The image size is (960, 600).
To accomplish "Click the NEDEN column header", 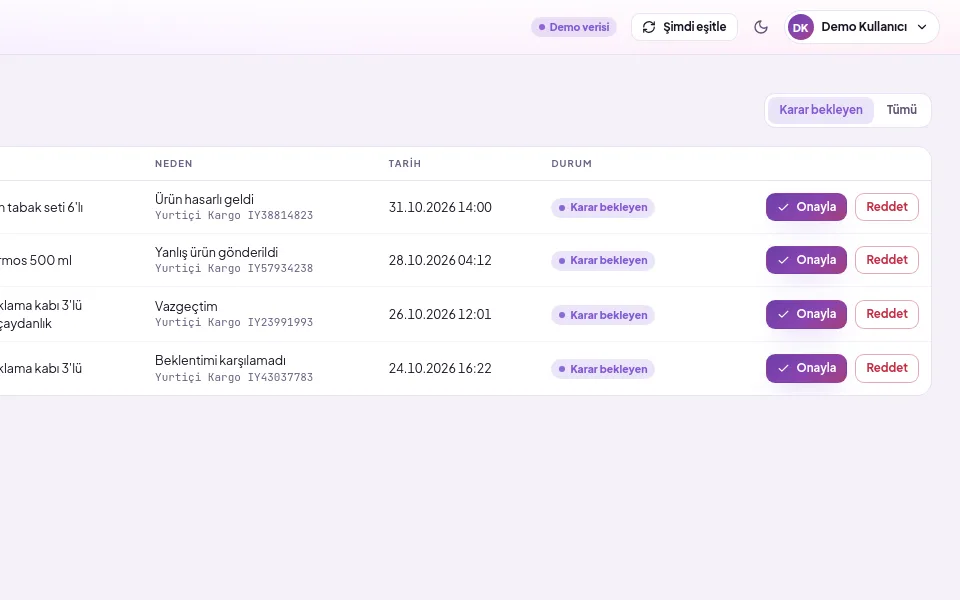I will coord(174,163).
